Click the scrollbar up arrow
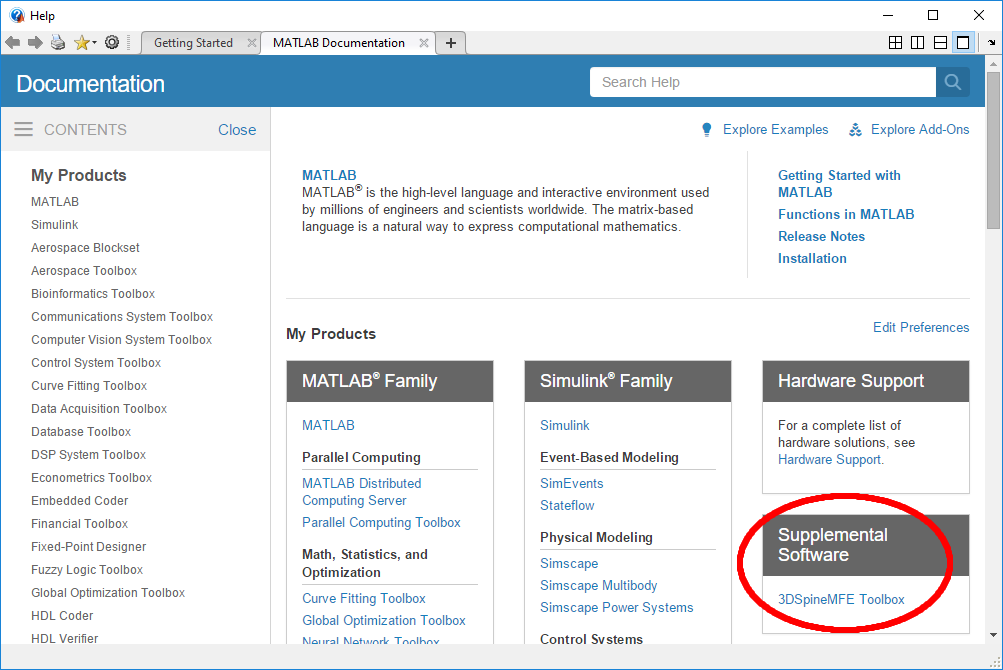1003x670 pixels. (993, 64)
